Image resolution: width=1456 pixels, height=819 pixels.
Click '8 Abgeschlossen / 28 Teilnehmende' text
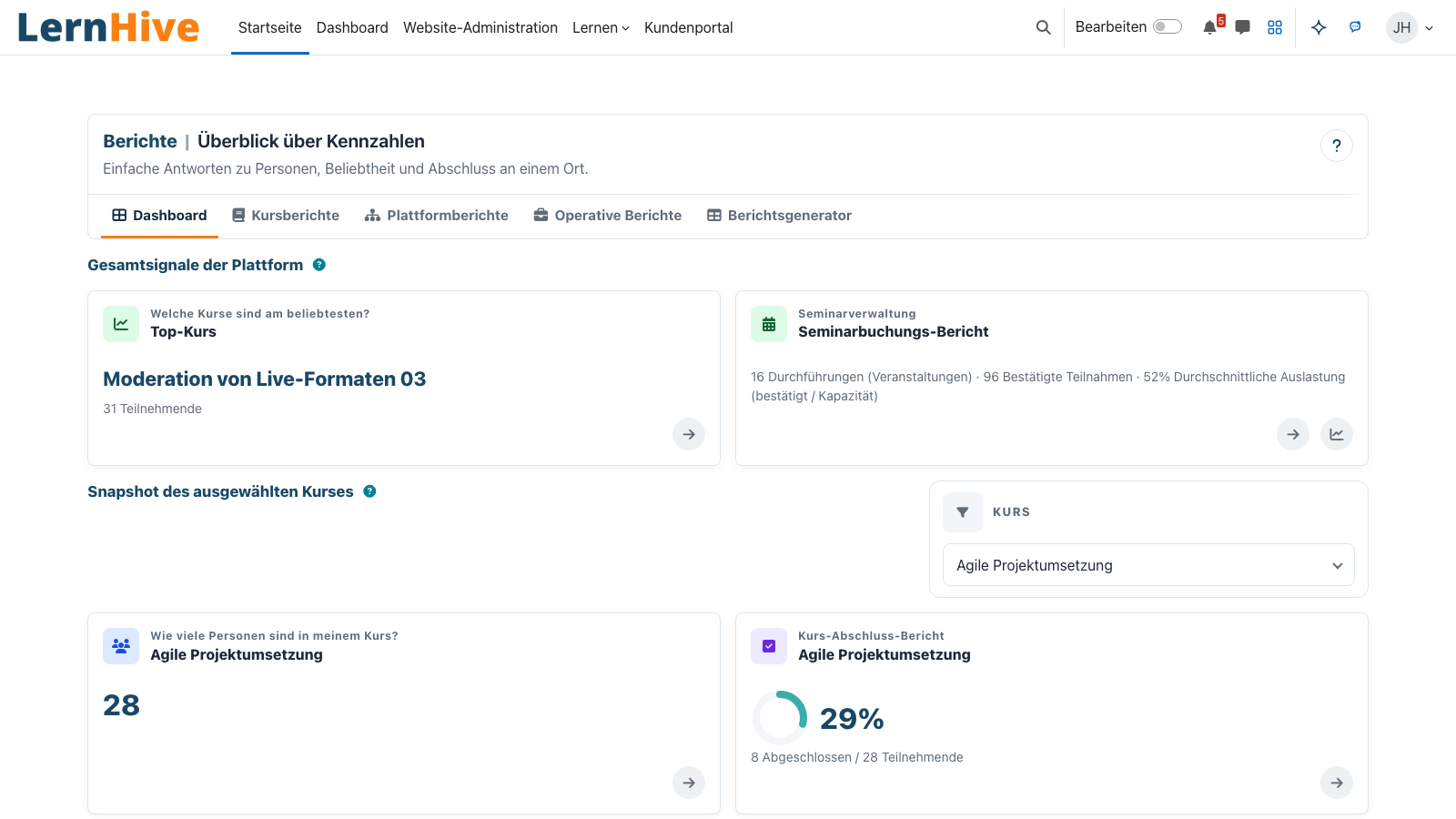pyautogui.click(x=857, y=757)
